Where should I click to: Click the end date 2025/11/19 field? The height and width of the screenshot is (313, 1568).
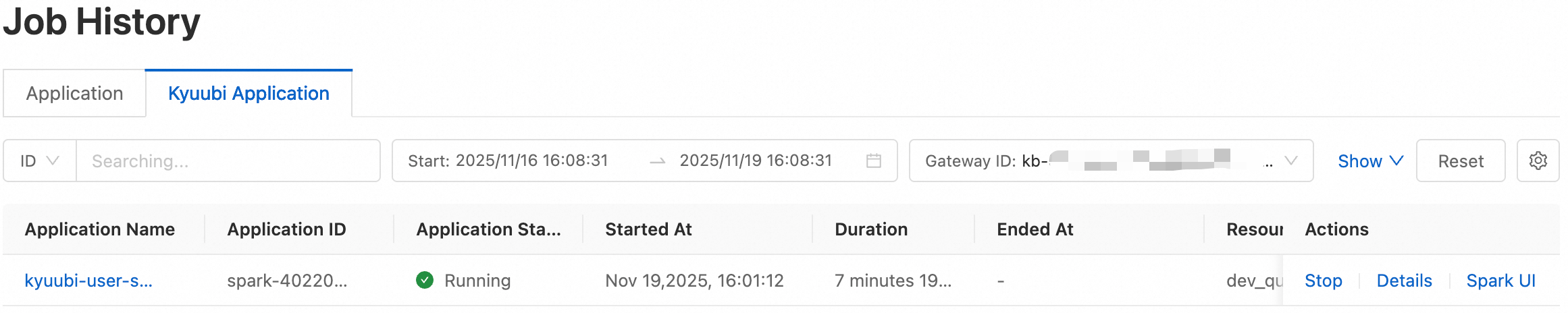point(755,161)
